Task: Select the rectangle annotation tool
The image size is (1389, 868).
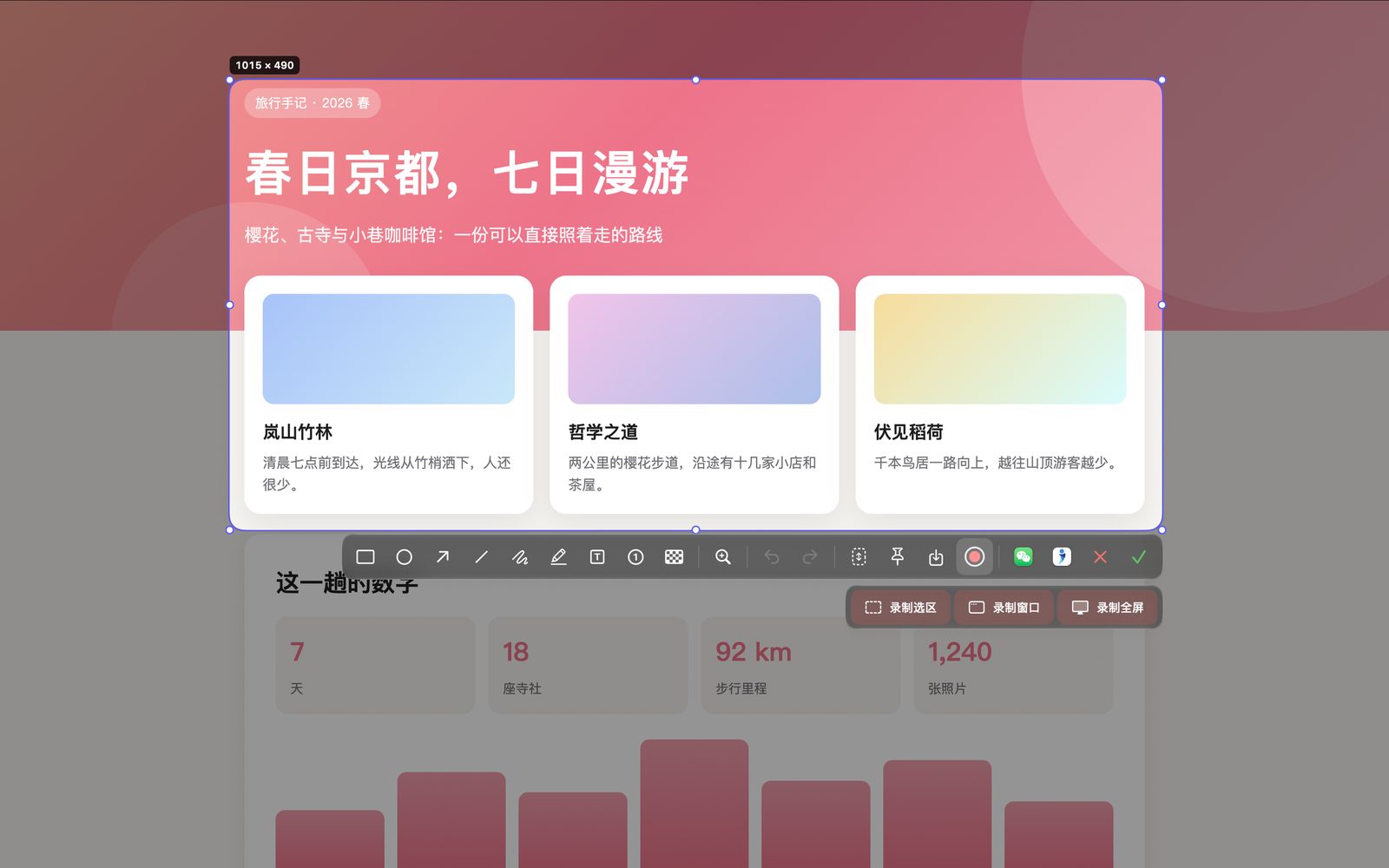Action: coord(365,557)
